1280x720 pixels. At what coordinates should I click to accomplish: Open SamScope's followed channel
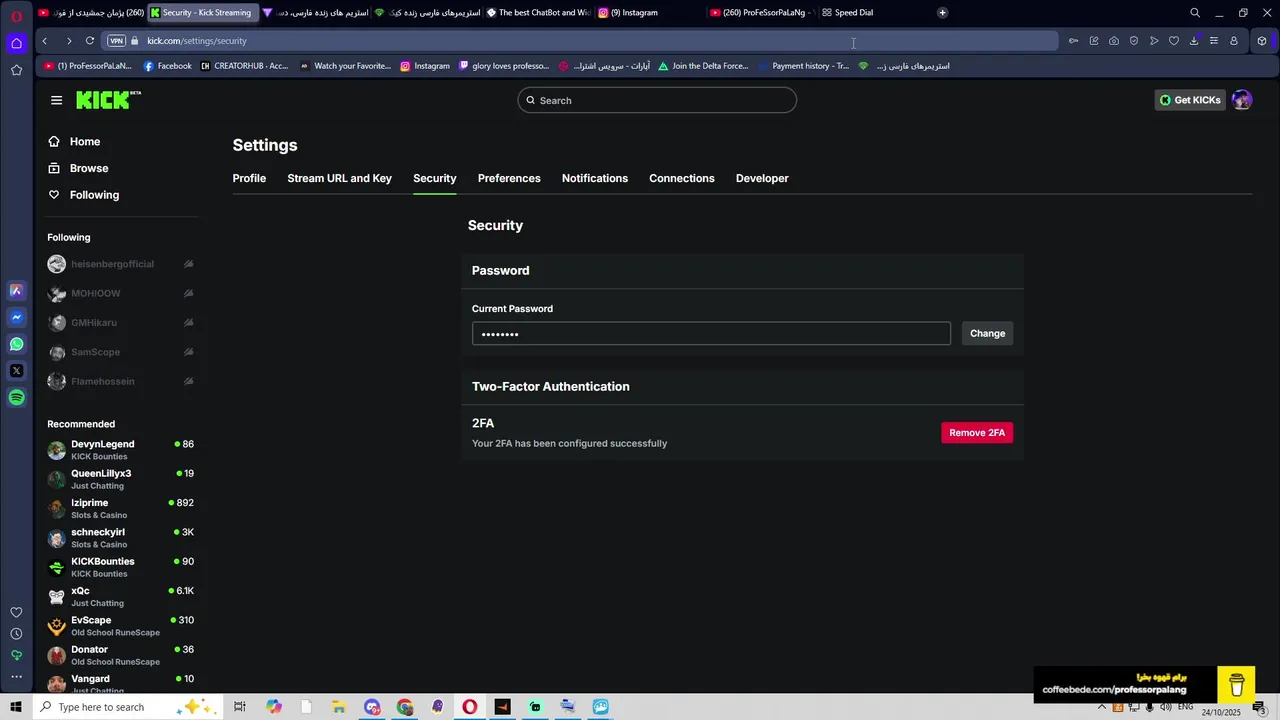120,352
